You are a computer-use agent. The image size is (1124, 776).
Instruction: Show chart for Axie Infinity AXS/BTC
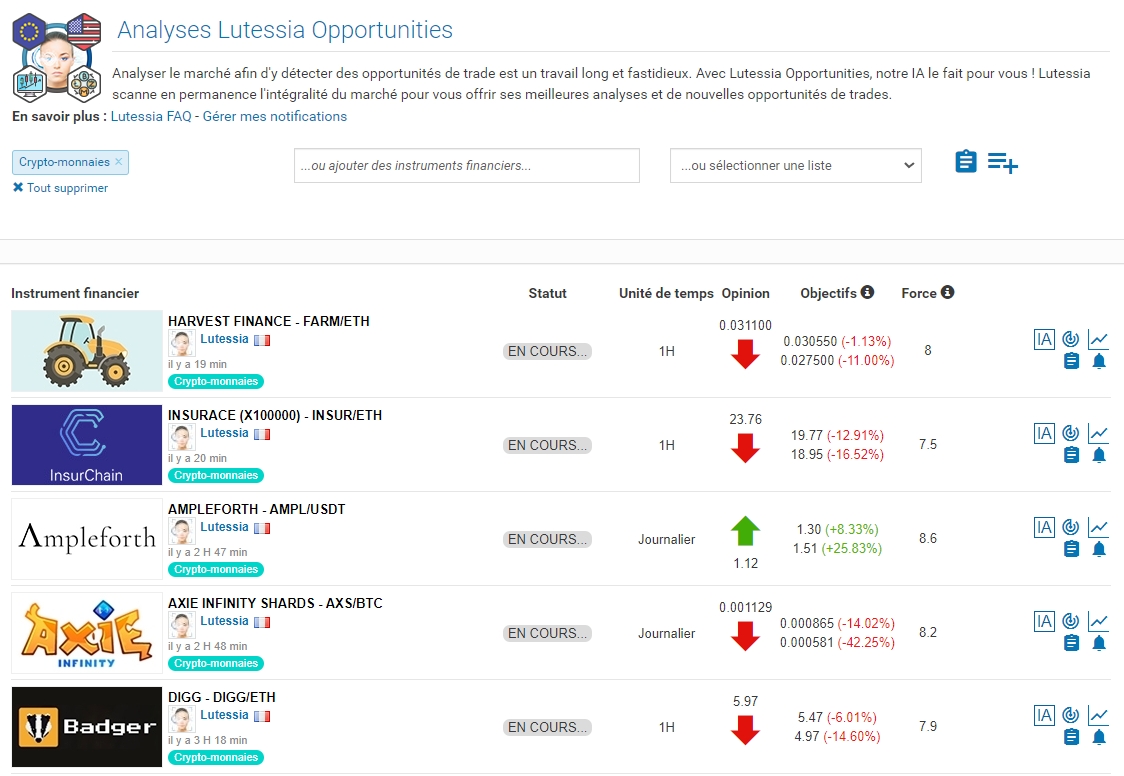pyautogui.click(x=1098, y=621)
